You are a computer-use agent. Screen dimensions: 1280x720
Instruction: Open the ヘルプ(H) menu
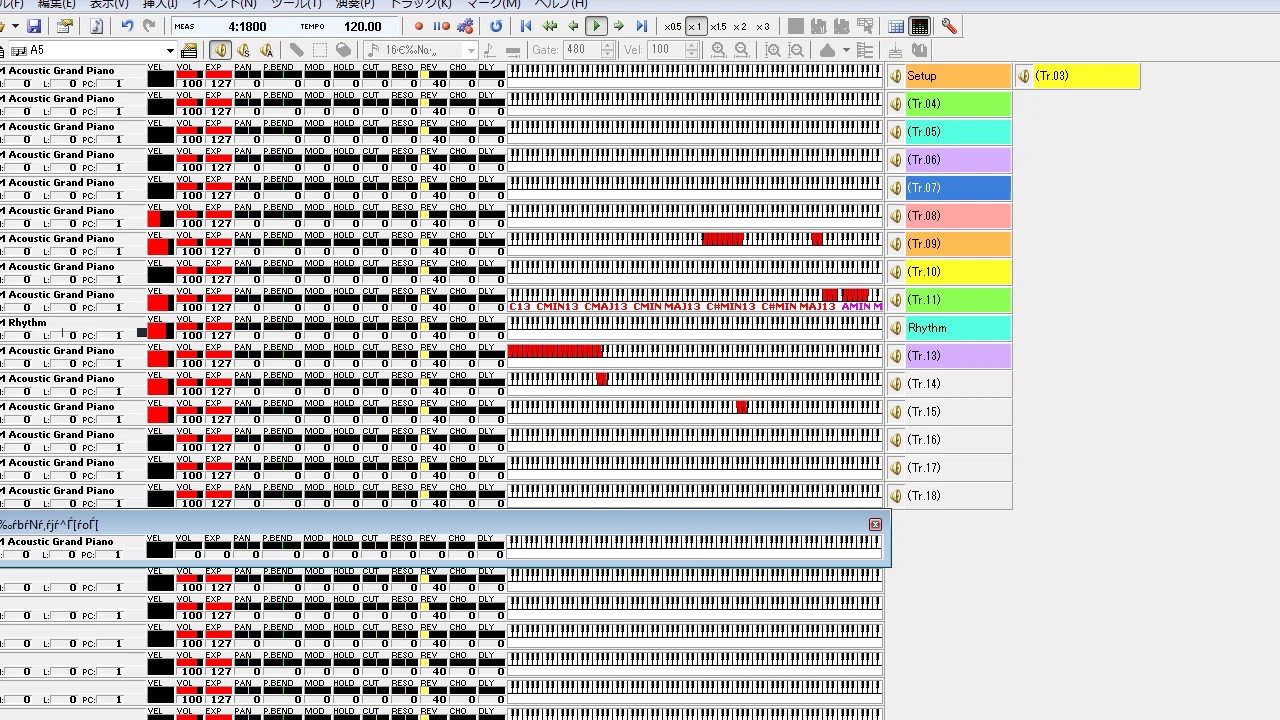click(x=560, y=4)
